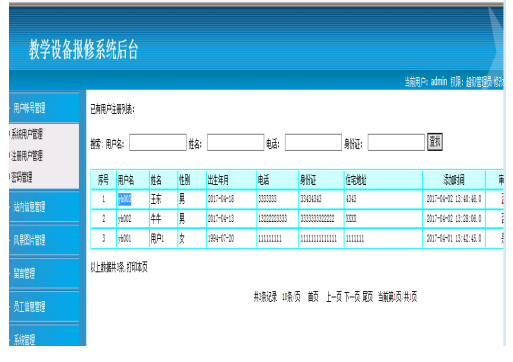Click the name cell 用户1
This screenshot has height=362, width=513.
pyautogui.click(x=157, y=238)
